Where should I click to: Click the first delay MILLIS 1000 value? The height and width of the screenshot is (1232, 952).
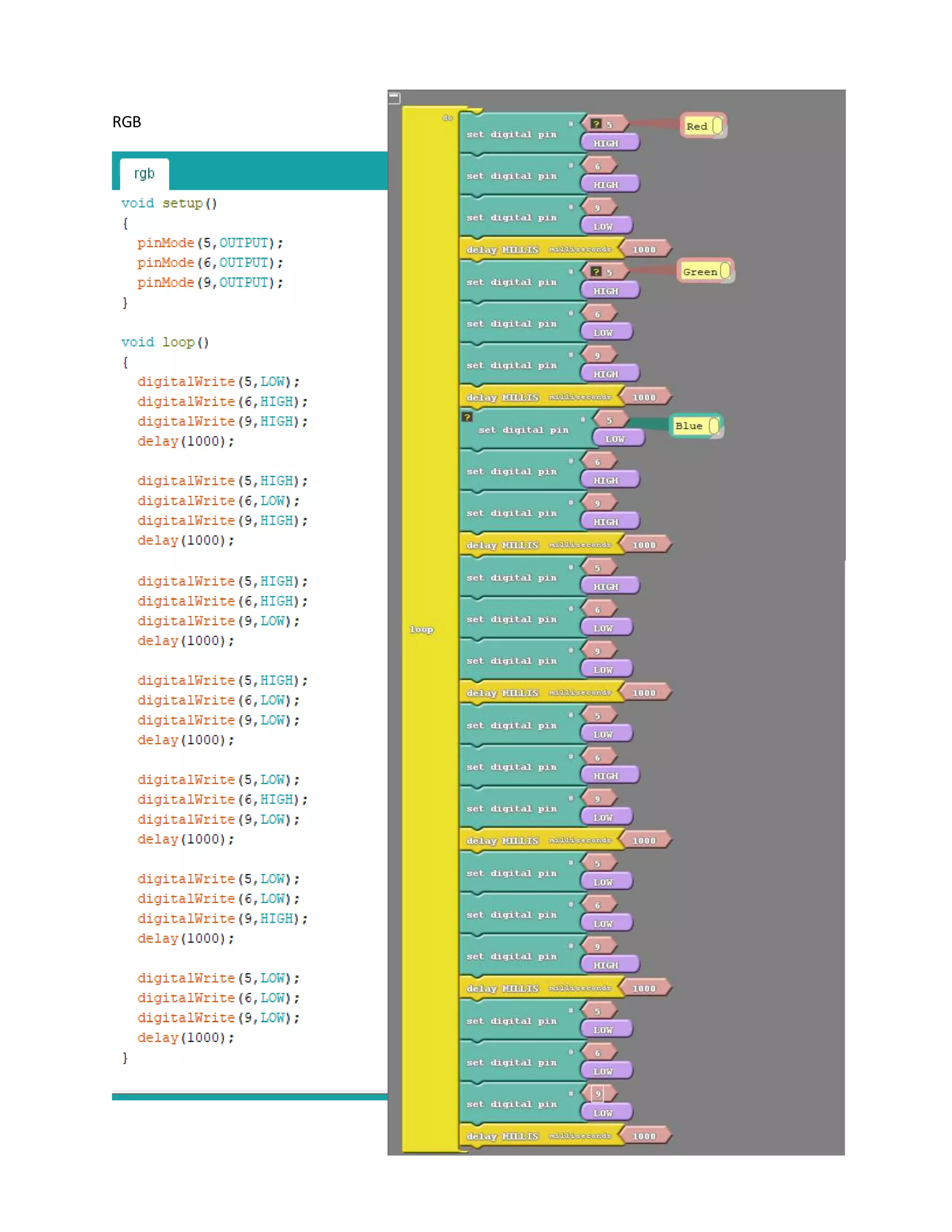[x=644, y=249]
